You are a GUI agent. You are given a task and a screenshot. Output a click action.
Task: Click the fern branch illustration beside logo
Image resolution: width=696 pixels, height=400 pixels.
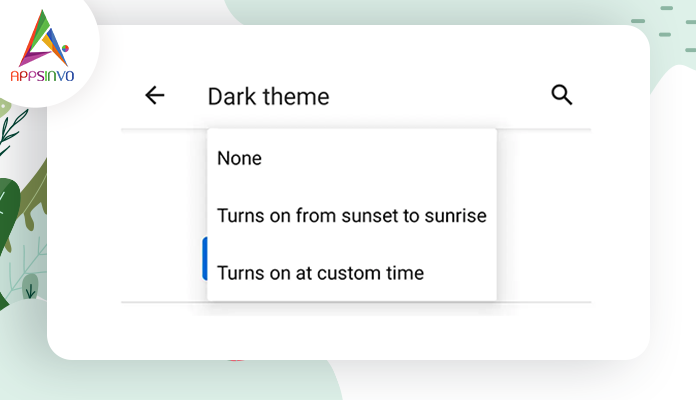tap(12, 131)
